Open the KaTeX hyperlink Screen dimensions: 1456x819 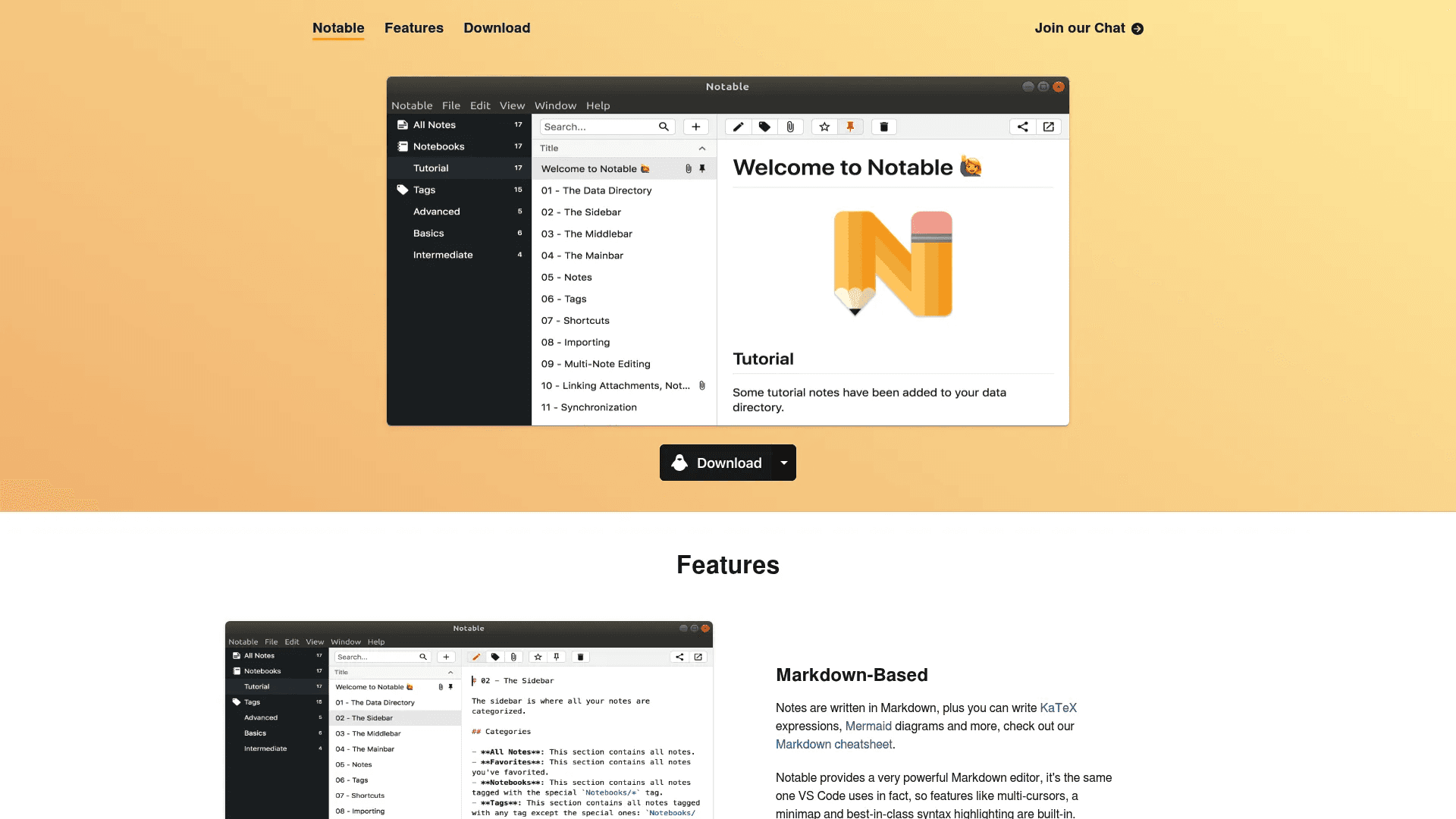1058,708
